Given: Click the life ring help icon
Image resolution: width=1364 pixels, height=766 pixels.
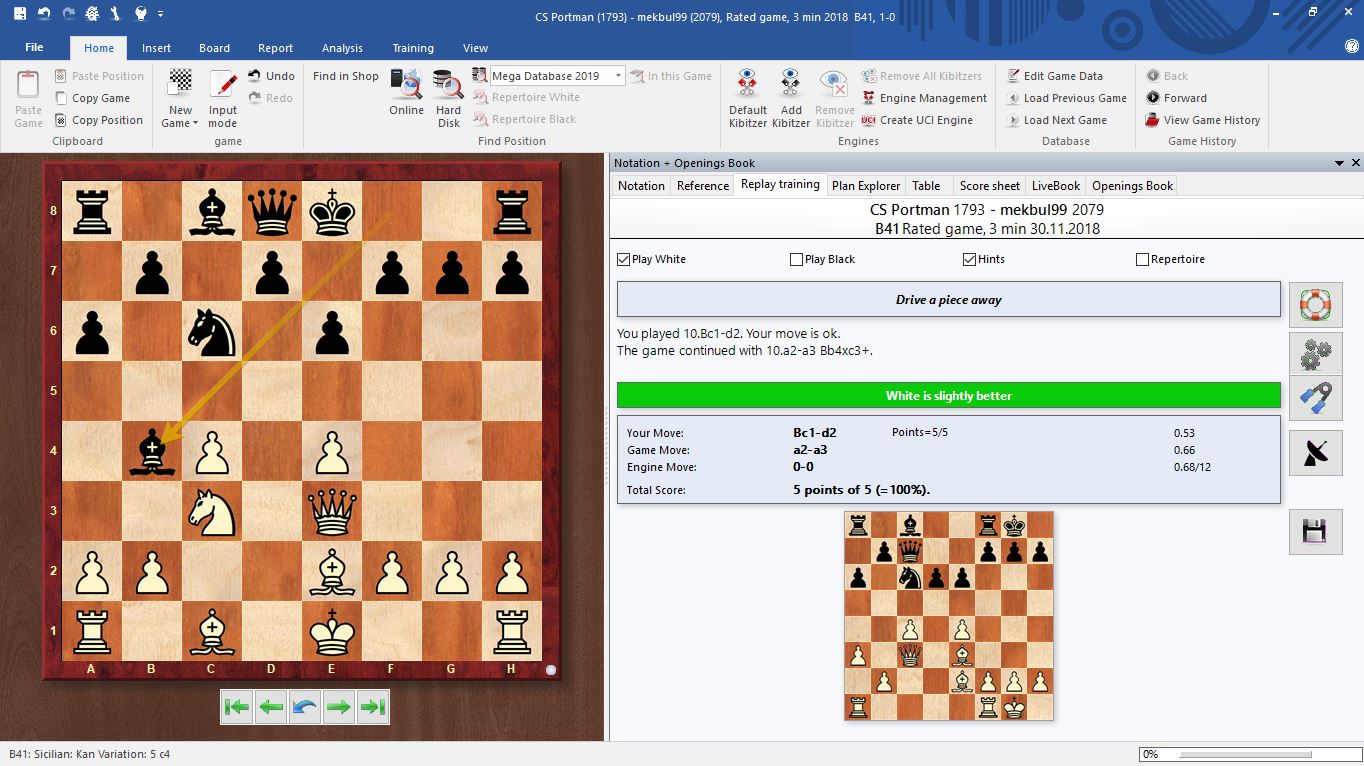Looking at the screenshot, I should 1315,305.
